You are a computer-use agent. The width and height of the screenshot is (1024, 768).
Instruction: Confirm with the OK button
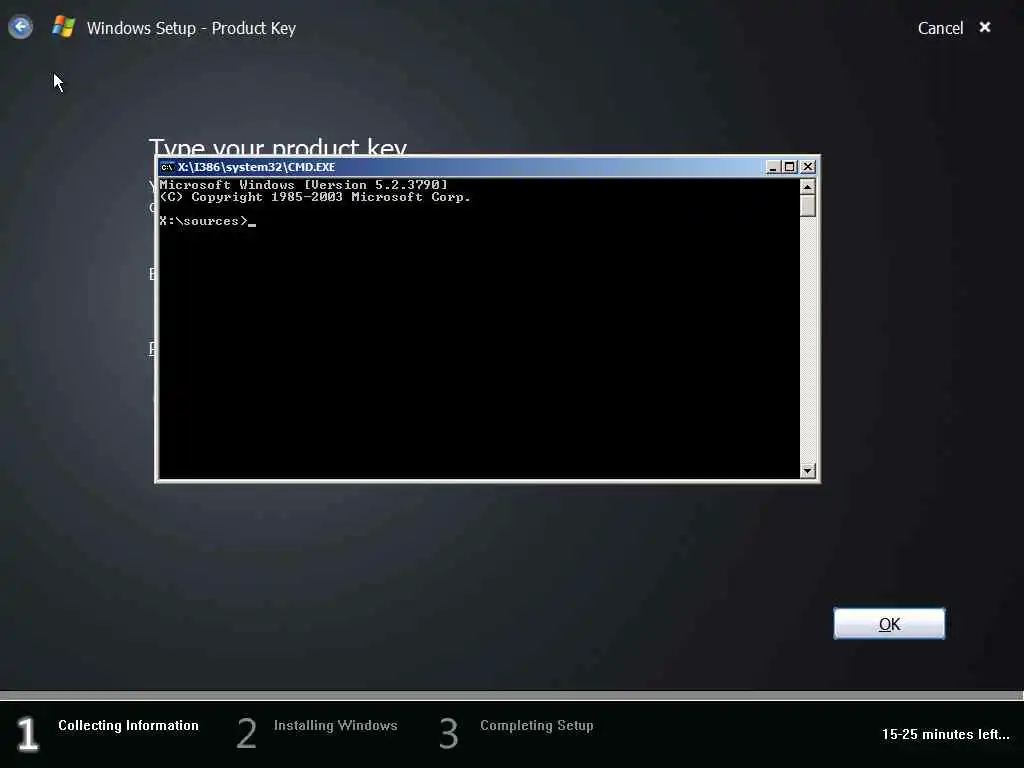coord(889,624)
